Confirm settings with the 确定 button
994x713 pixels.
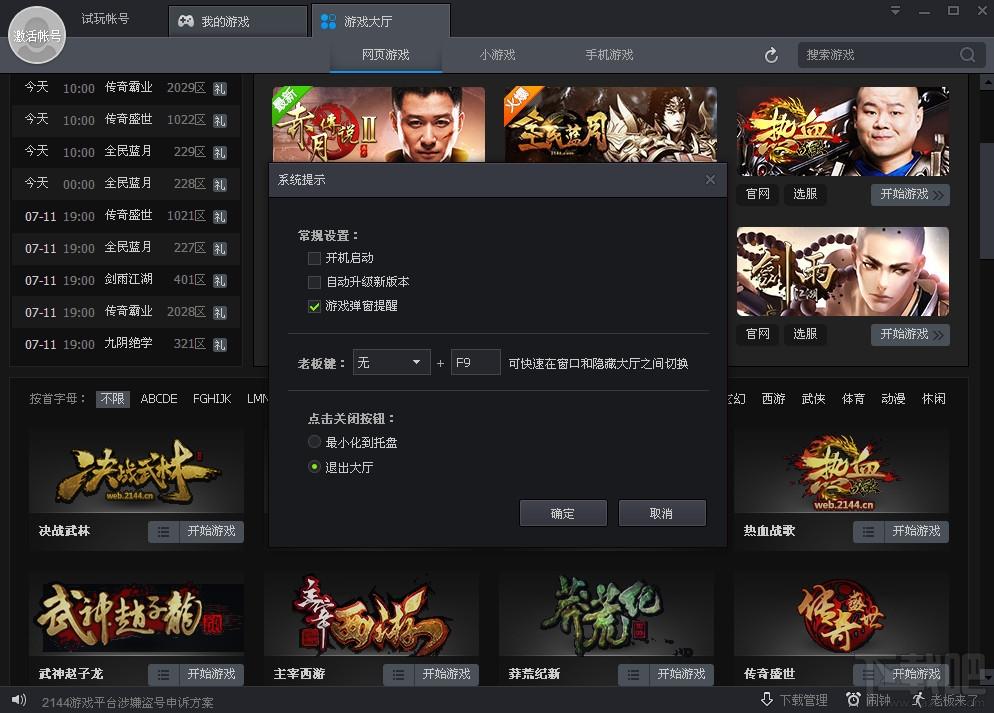click(563, 513)
